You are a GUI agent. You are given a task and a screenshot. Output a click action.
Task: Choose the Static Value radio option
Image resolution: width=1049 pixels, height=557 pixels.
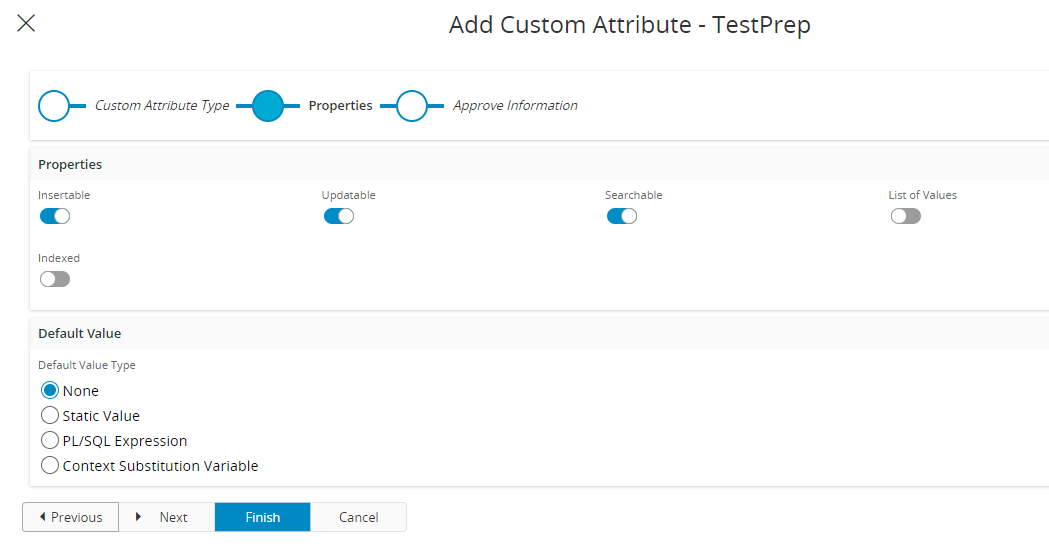tap(50, 416)
